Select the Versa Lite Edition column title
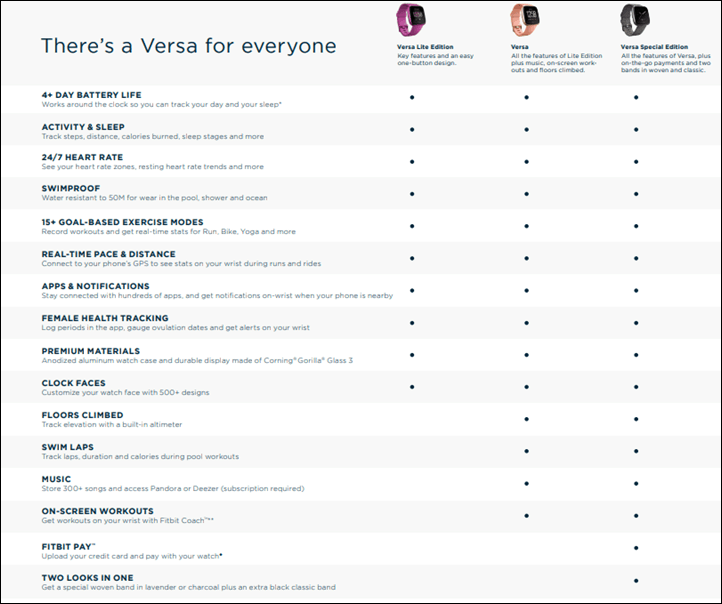 coord(425,47)
